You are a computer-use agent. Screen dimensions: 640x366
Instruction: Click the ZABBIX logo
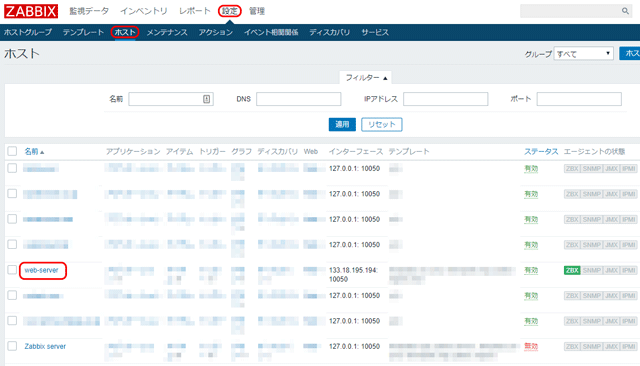31,11
